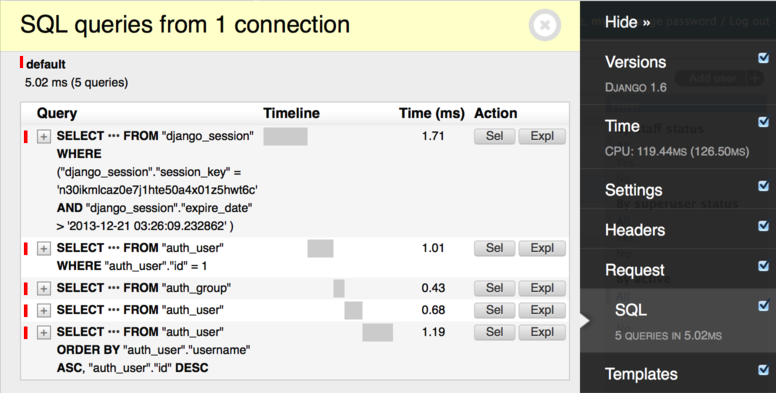Viewport: 776px width, 393px height.
Task: Hide the debug toolbar
Action: pos(627,22)
